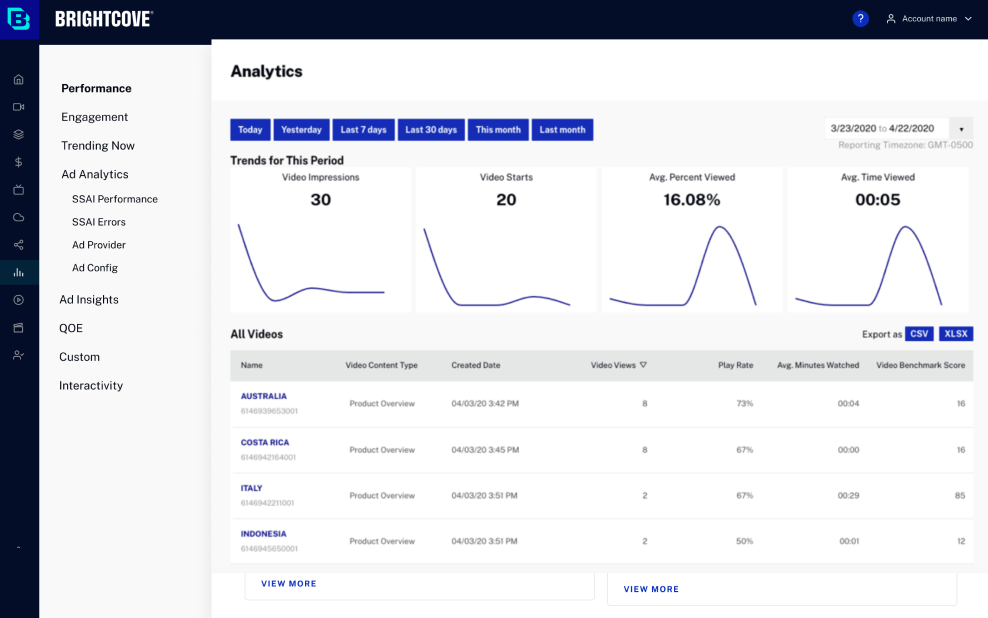Open the cloud icon in sidebar
Viewport: 988px width, 618px height.
pos(18,217)
